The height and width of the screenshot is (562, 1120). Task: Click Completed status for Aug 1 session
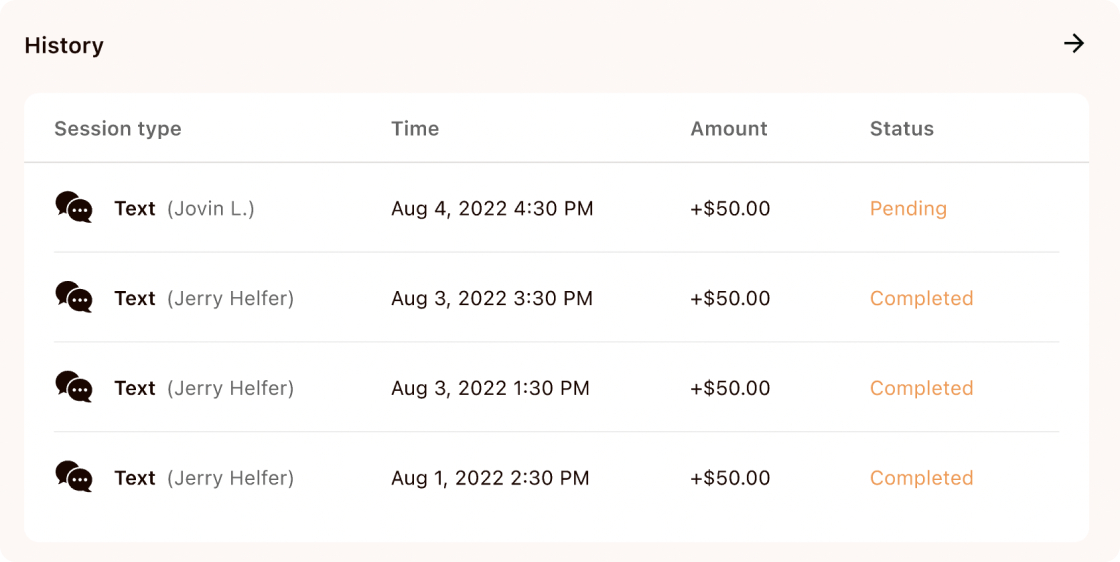pos(921,479)
